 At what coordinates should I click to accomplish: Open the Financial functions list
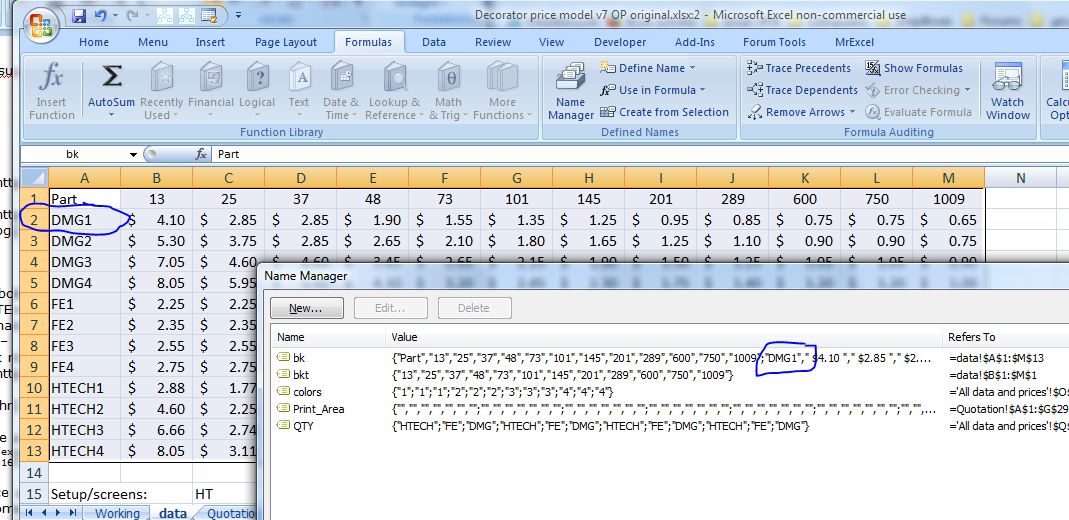coord(211,91)
